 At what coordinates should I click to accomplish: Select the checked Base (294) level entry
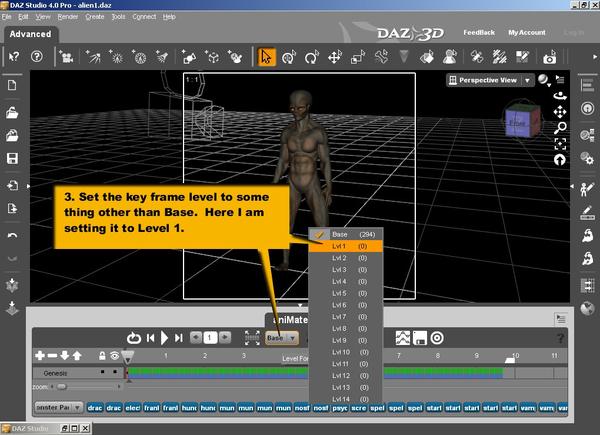pos(346,235)
